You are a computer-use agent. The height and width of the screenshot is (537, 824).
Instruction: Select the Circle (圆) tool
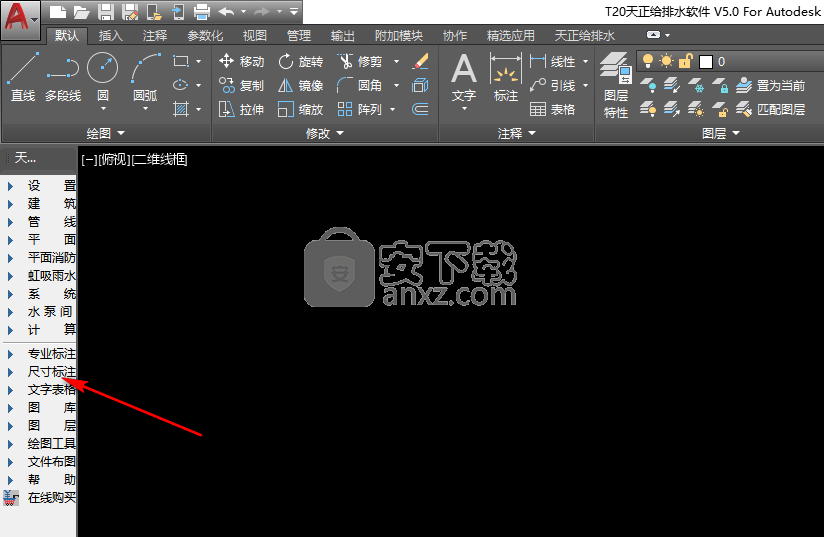pos(102,74)
